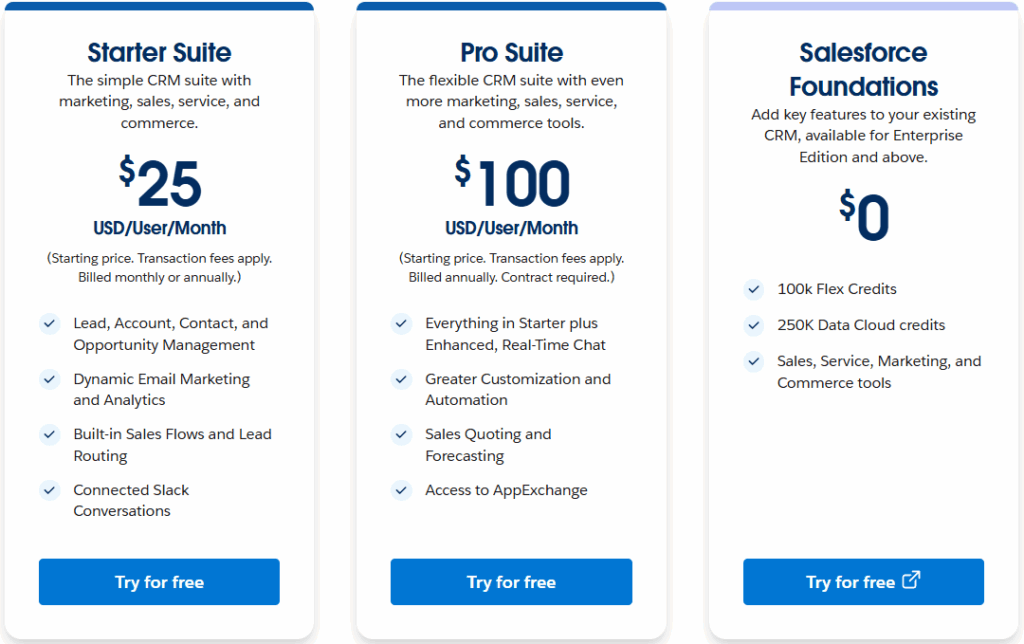
Task: Click checkmark icon beside Sales Quoting and Forecasting
Action: click(401, 434)
